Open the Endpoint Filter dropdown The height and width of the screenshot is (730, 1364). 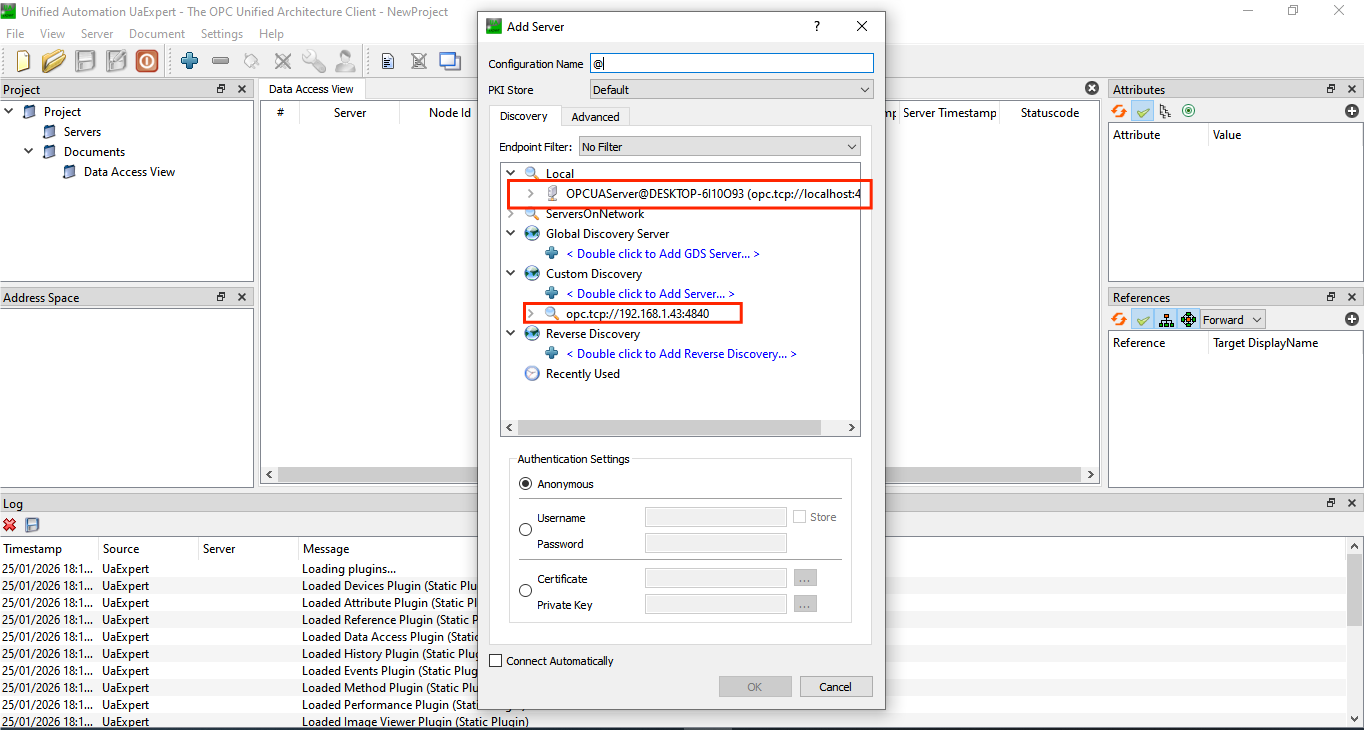718,147
